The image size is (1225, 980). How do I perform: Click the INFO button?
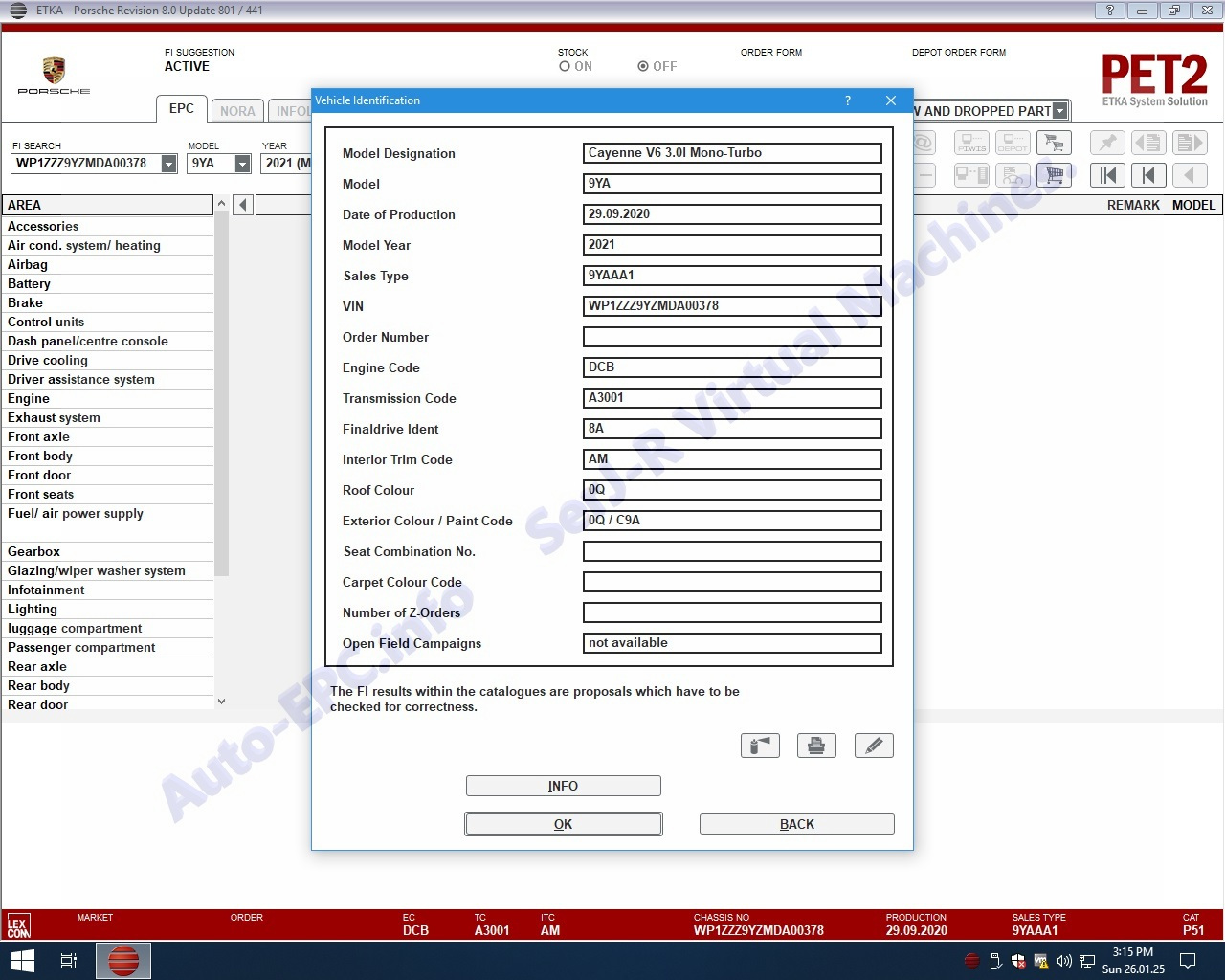pos(563,786)
